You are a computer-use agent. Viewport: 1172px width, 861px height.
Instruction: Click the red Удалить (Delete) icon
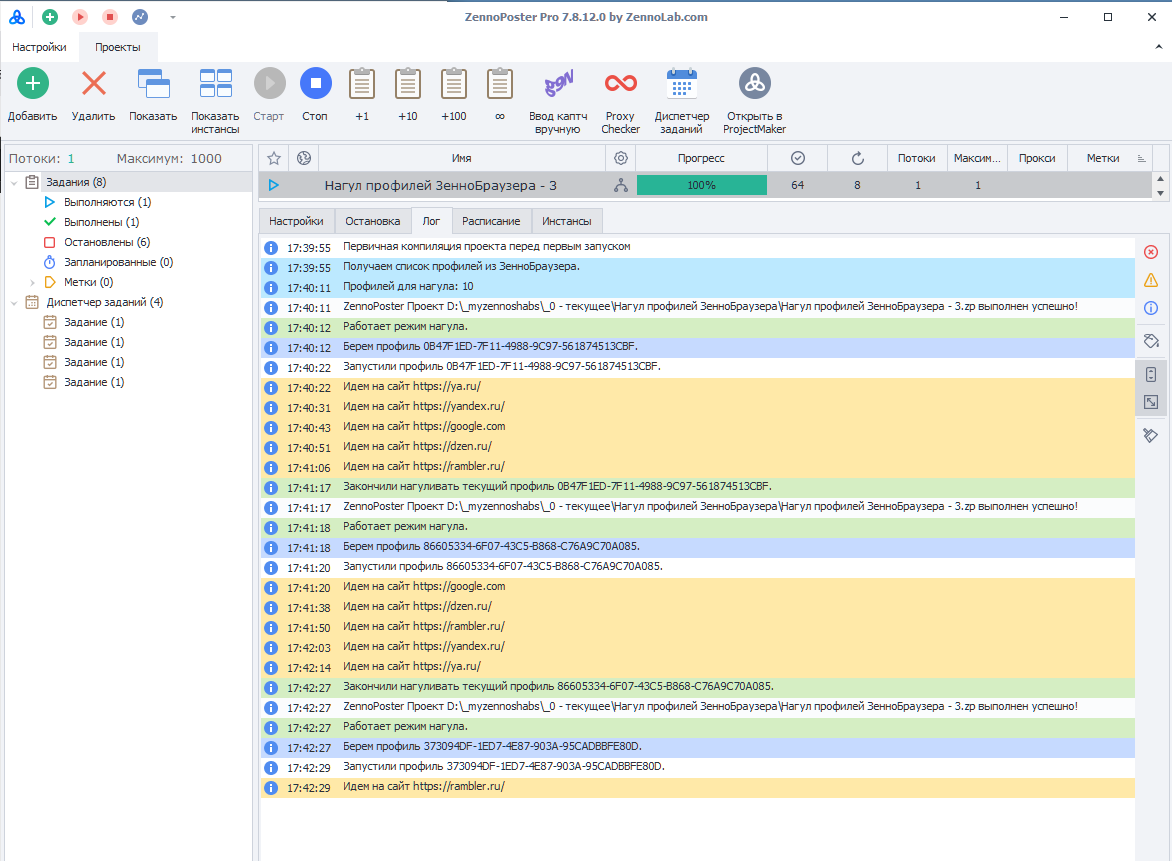point(93,84)
